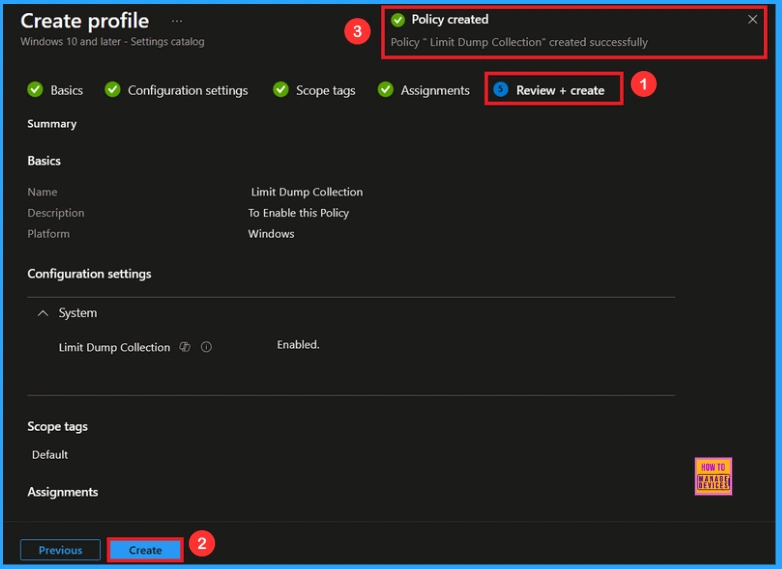Go to the Basics step
The image size is (782, 569).
[66, 90]
